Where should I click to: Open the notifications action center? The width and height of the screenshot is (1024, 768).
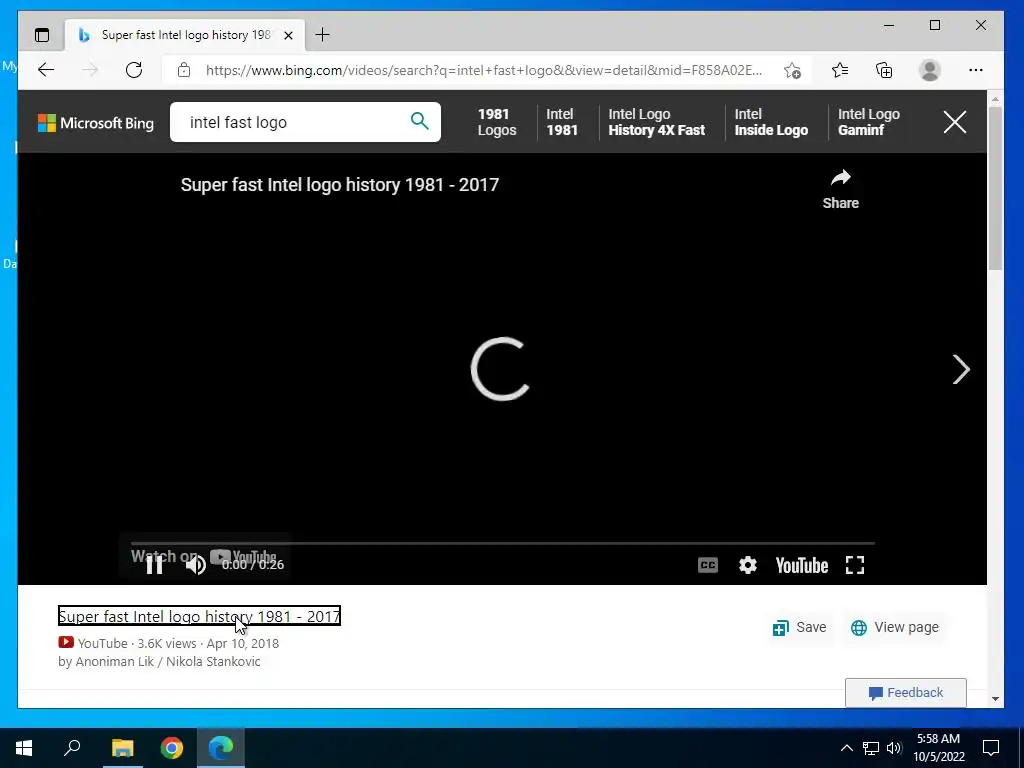coord(991,748)
